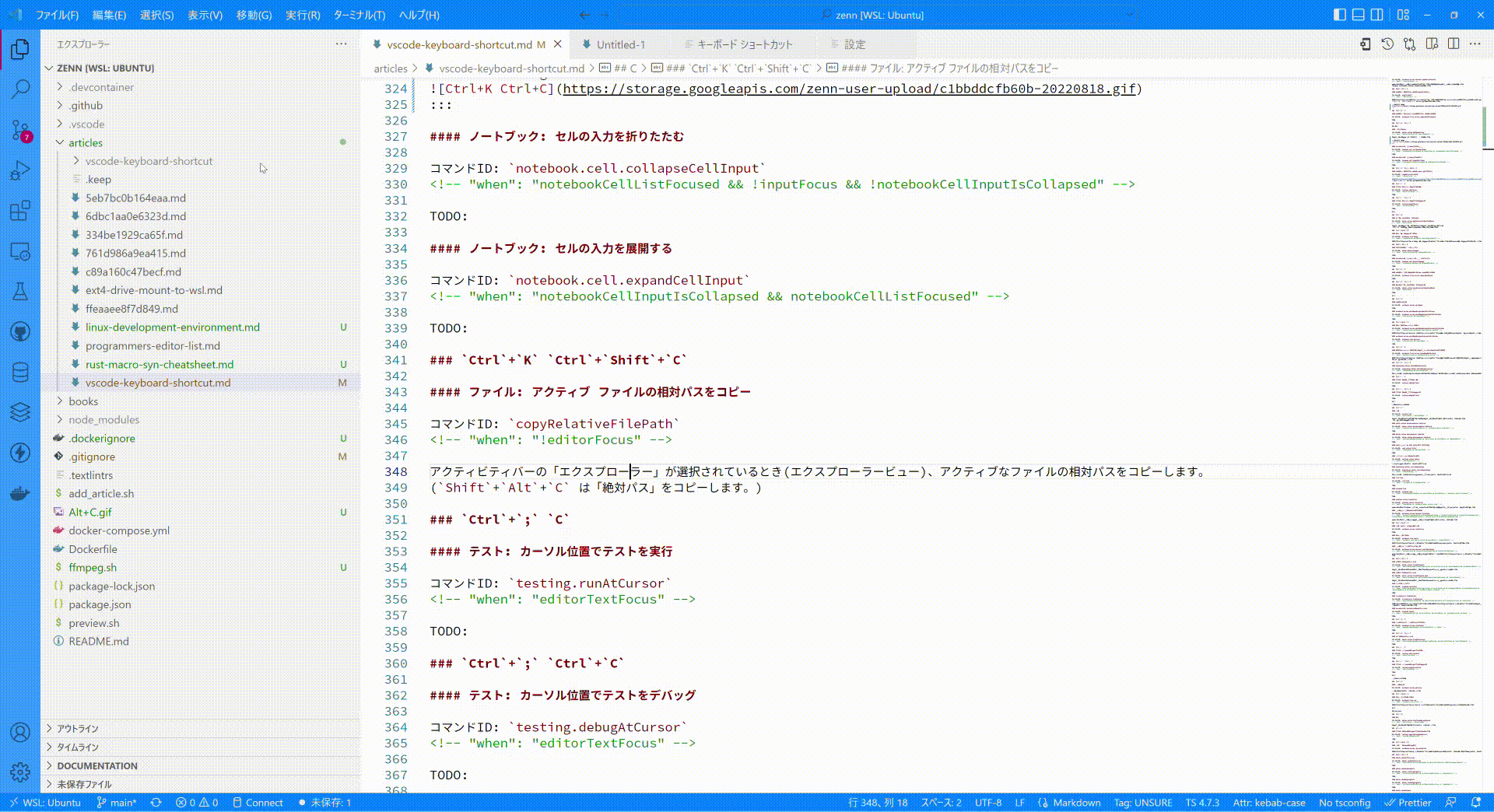The height and width of the screenshot is (812, 1494).
Task: Open linux-development-environment.md file
Action: click(x=201, y=327)
